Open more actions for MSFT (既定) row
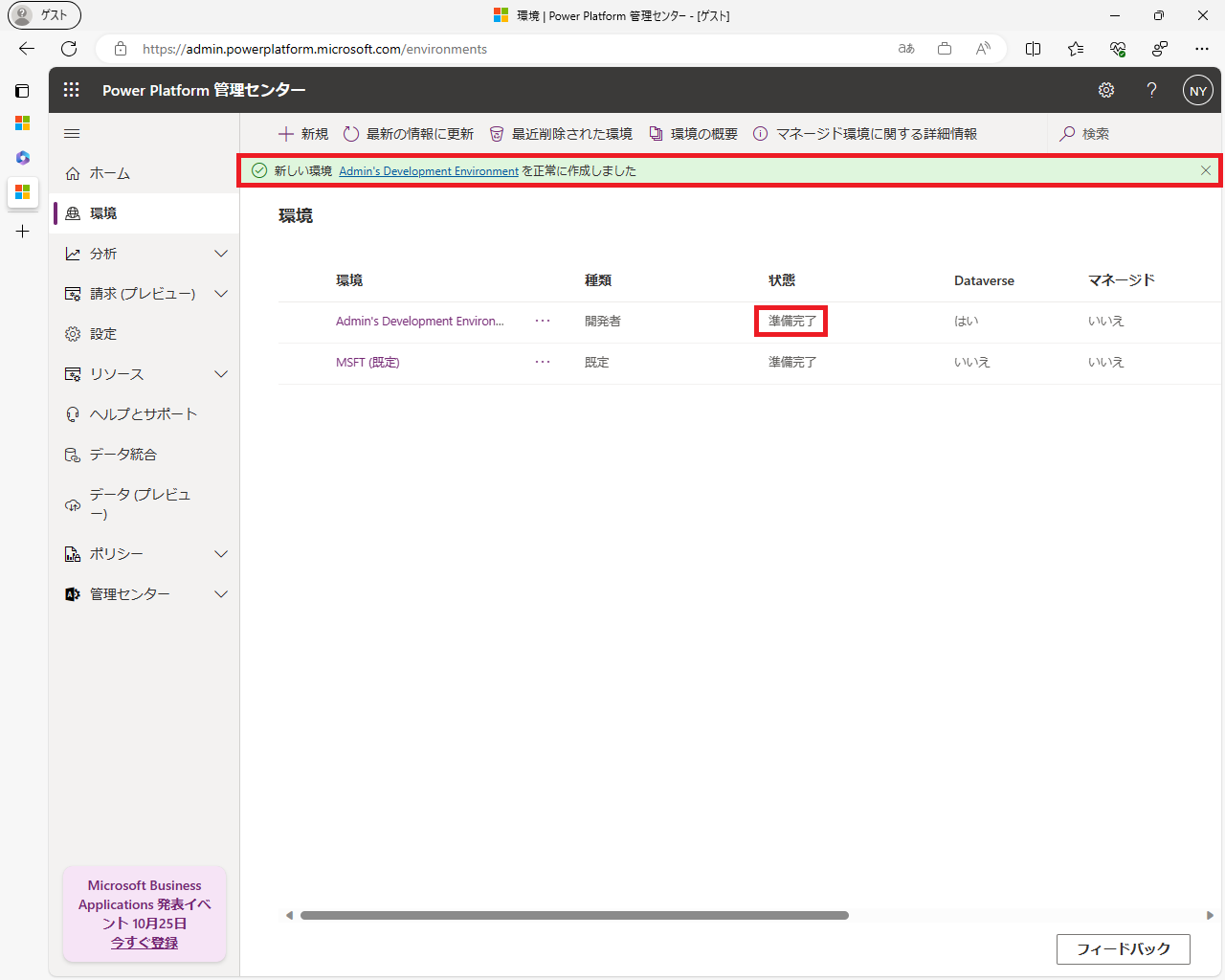Viewport: 1225px width, 980px height. (x=543, y=363)
